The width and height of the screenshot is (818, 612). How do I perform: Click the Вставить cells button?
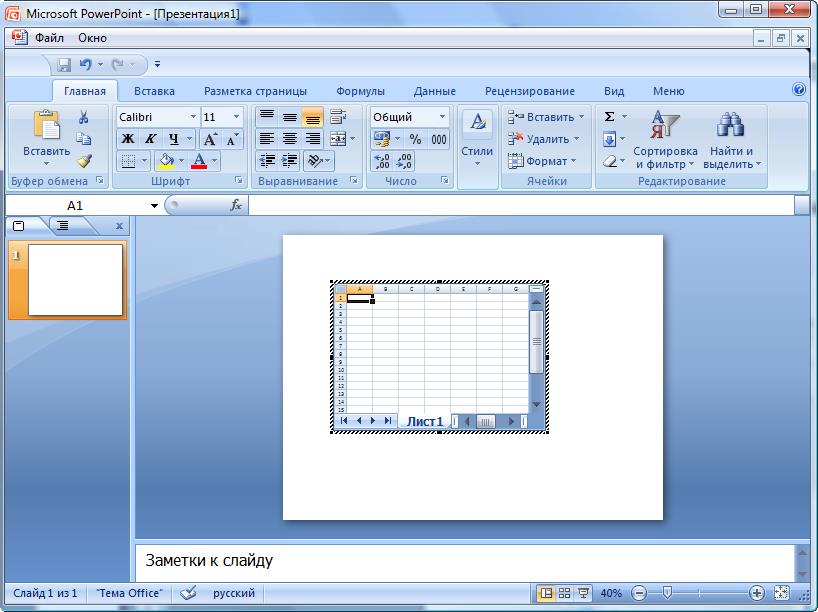click(546, 117)
